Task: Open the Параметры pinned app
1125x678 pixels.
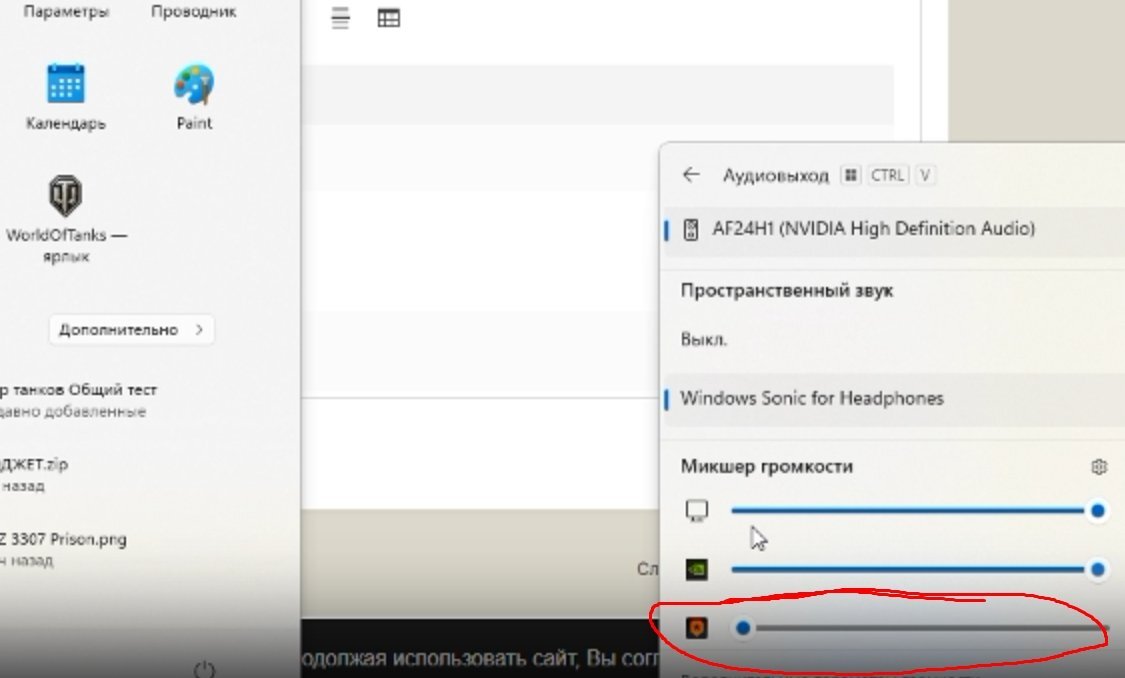Action: tap(66, 11)
